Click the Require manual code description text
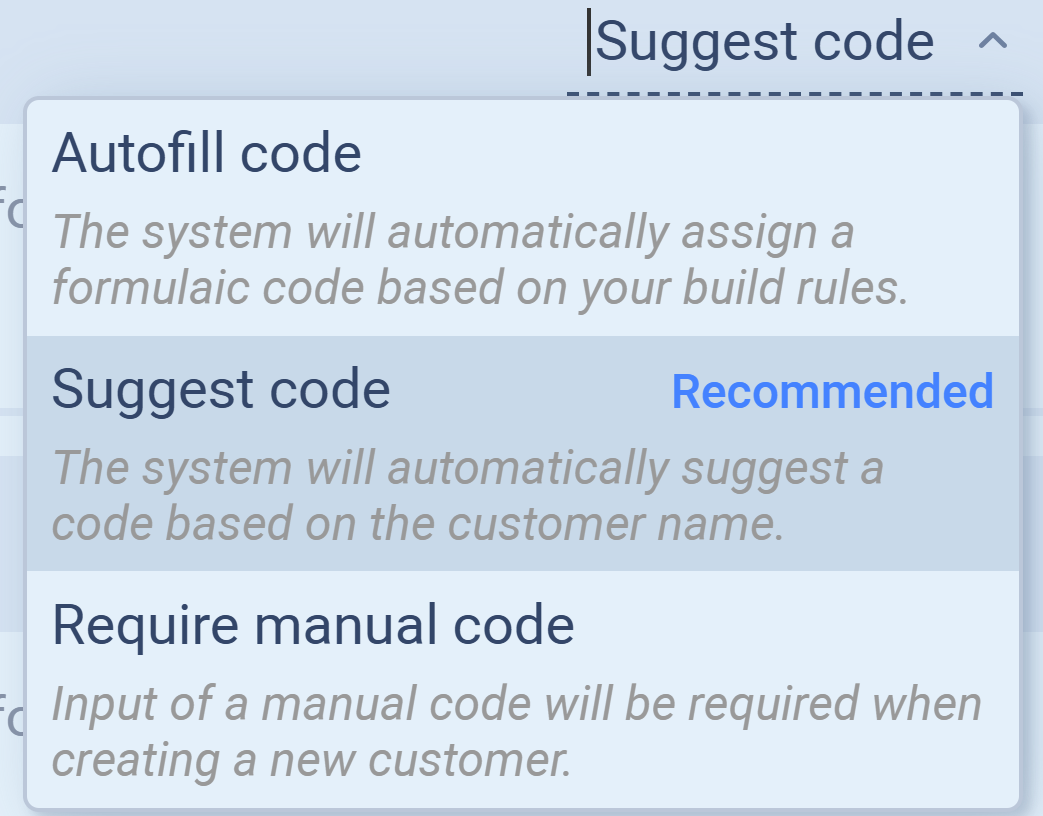Screen dimensions: 1043x816 (x=516, y=732)
